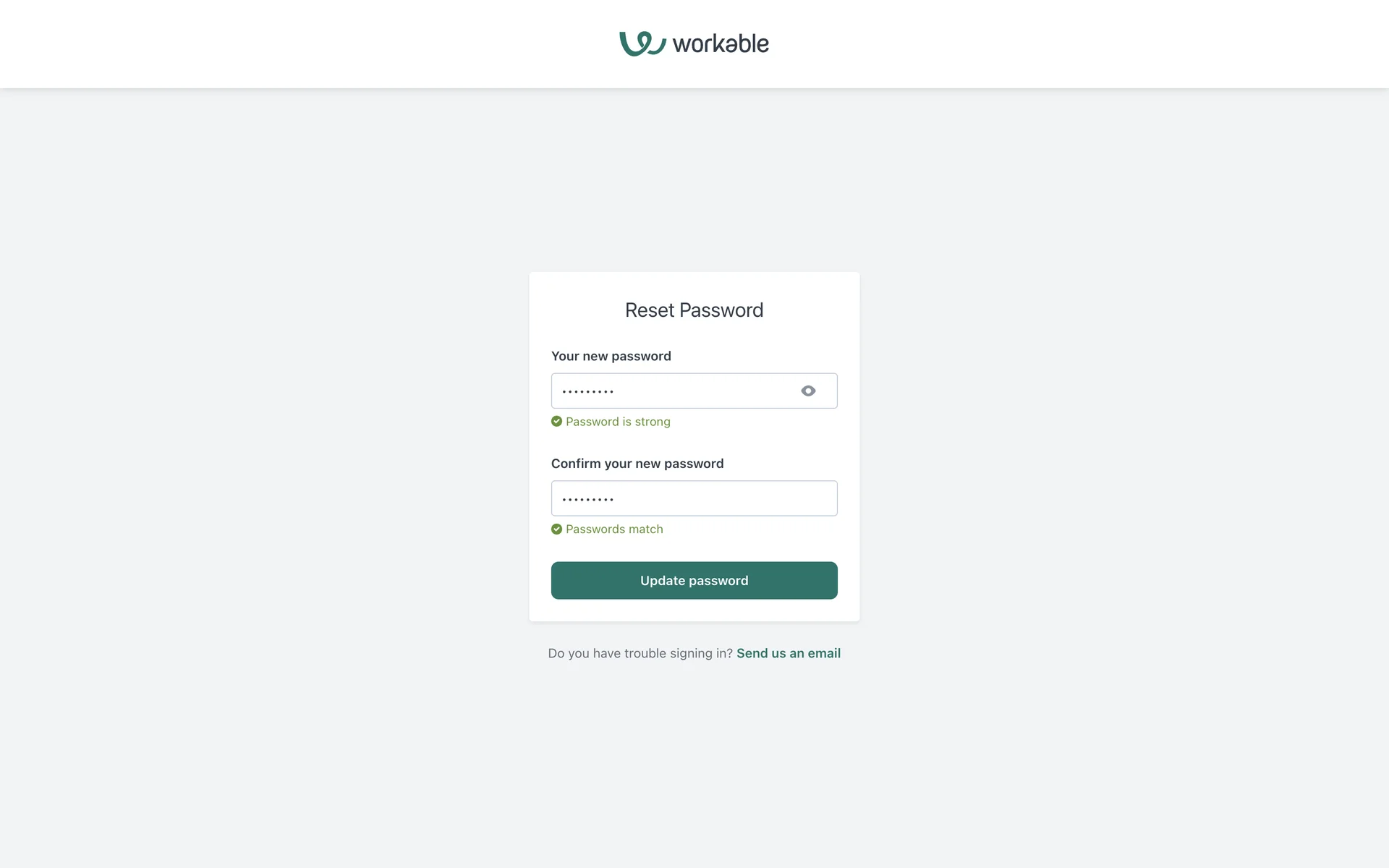Click the Your new password label

tap(611, 356)
